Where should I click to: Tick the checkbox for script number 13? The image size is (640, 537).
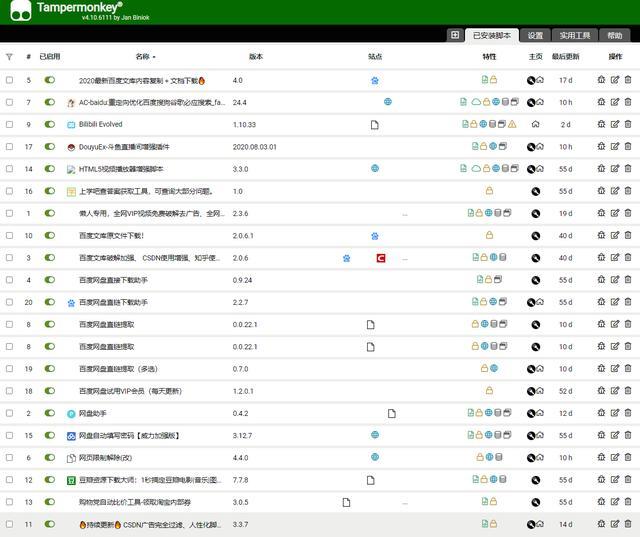[x=9, y=501]
